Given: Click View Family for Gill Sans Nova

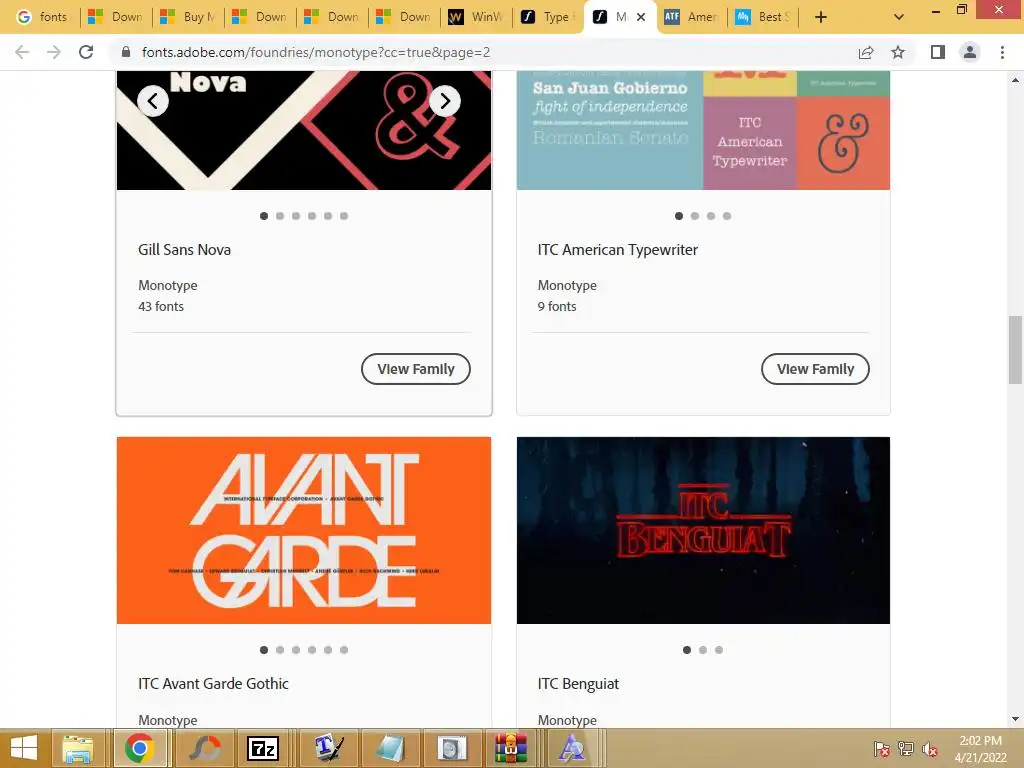Looking at the screenshot, I should [415, 369].
